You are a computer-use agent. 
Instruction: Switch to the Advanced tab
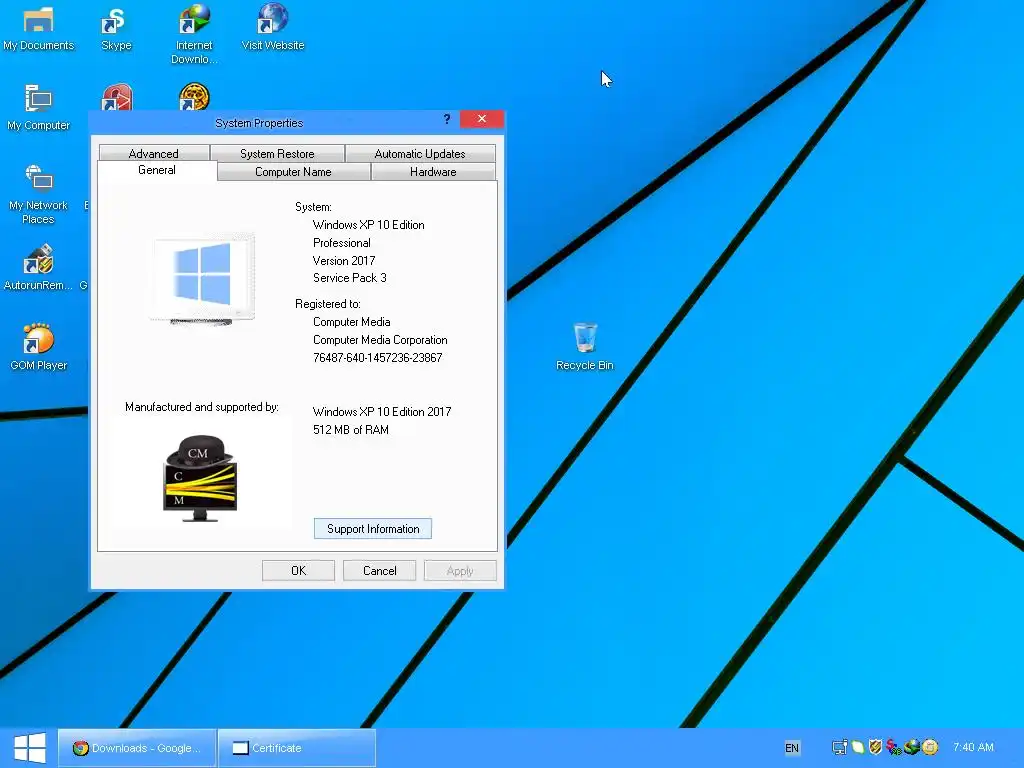(153, 153)
